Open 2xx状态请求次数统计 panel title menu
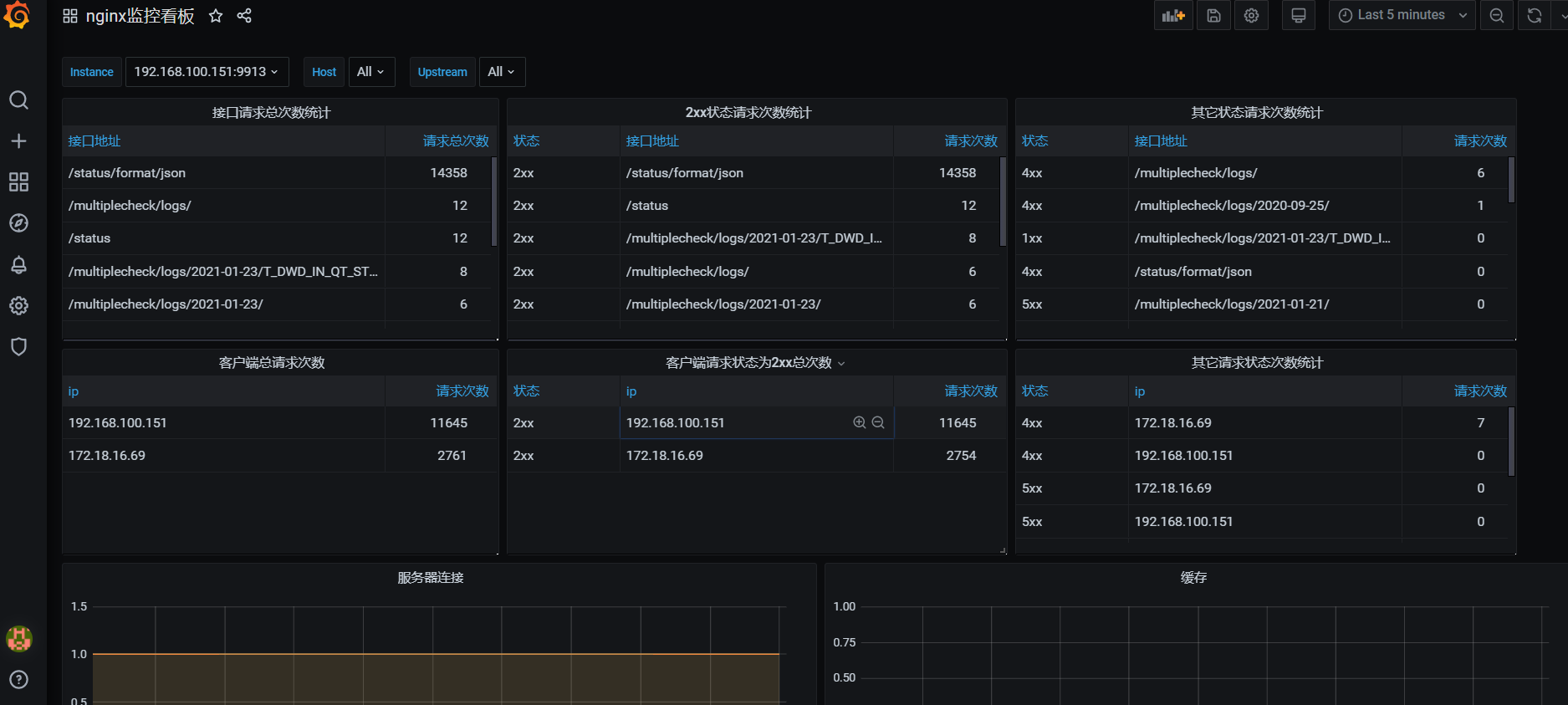The image size is (1568, 705). (x=748, y=112)
